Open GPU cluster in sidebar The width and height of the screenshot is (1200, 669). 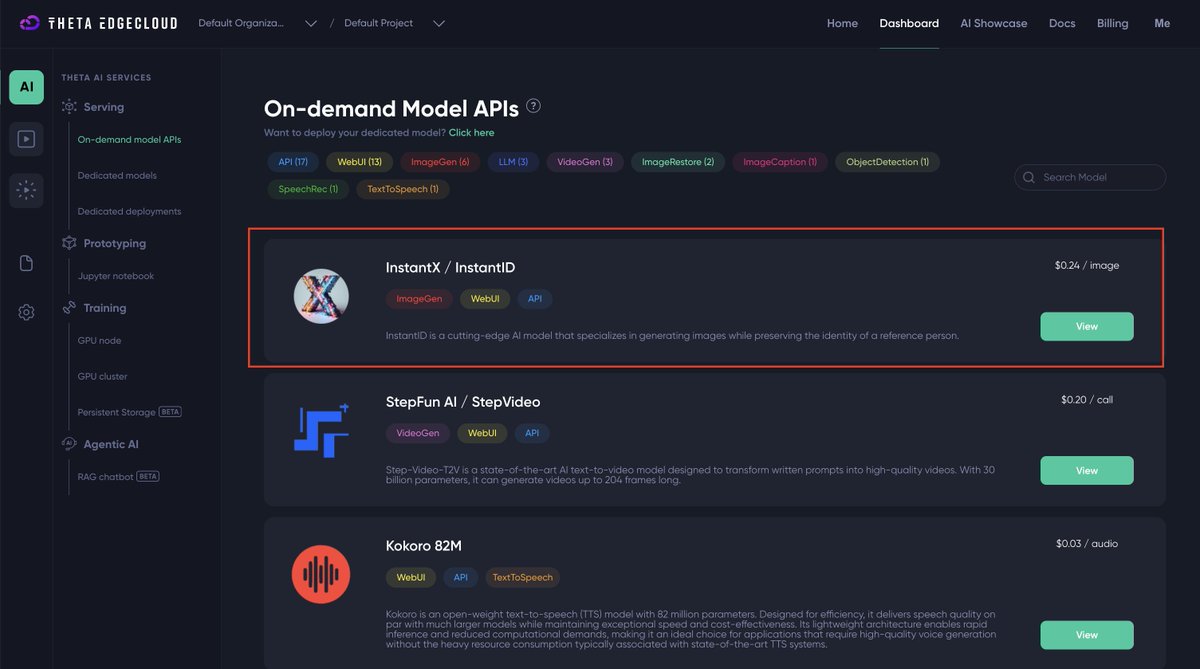[102, 377]
